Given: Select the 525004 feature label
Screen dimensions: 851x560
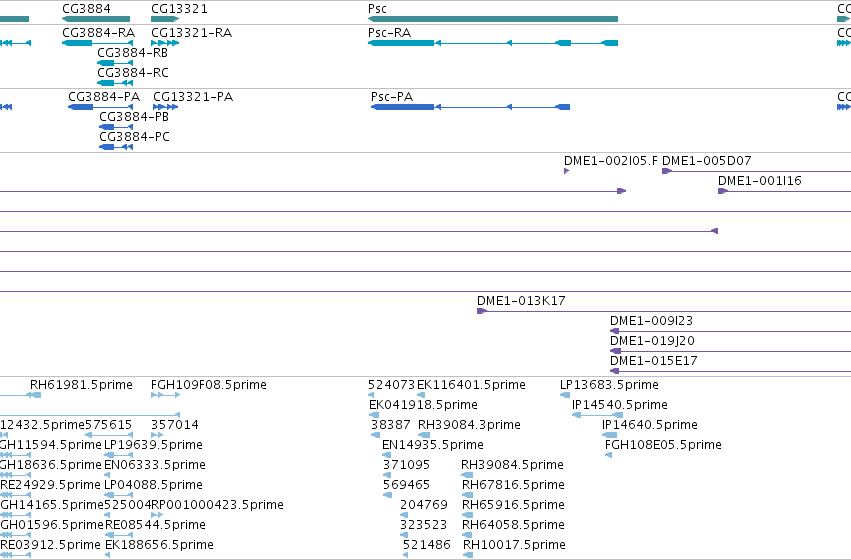Looking at the screenshot, I should pos(127,505).
